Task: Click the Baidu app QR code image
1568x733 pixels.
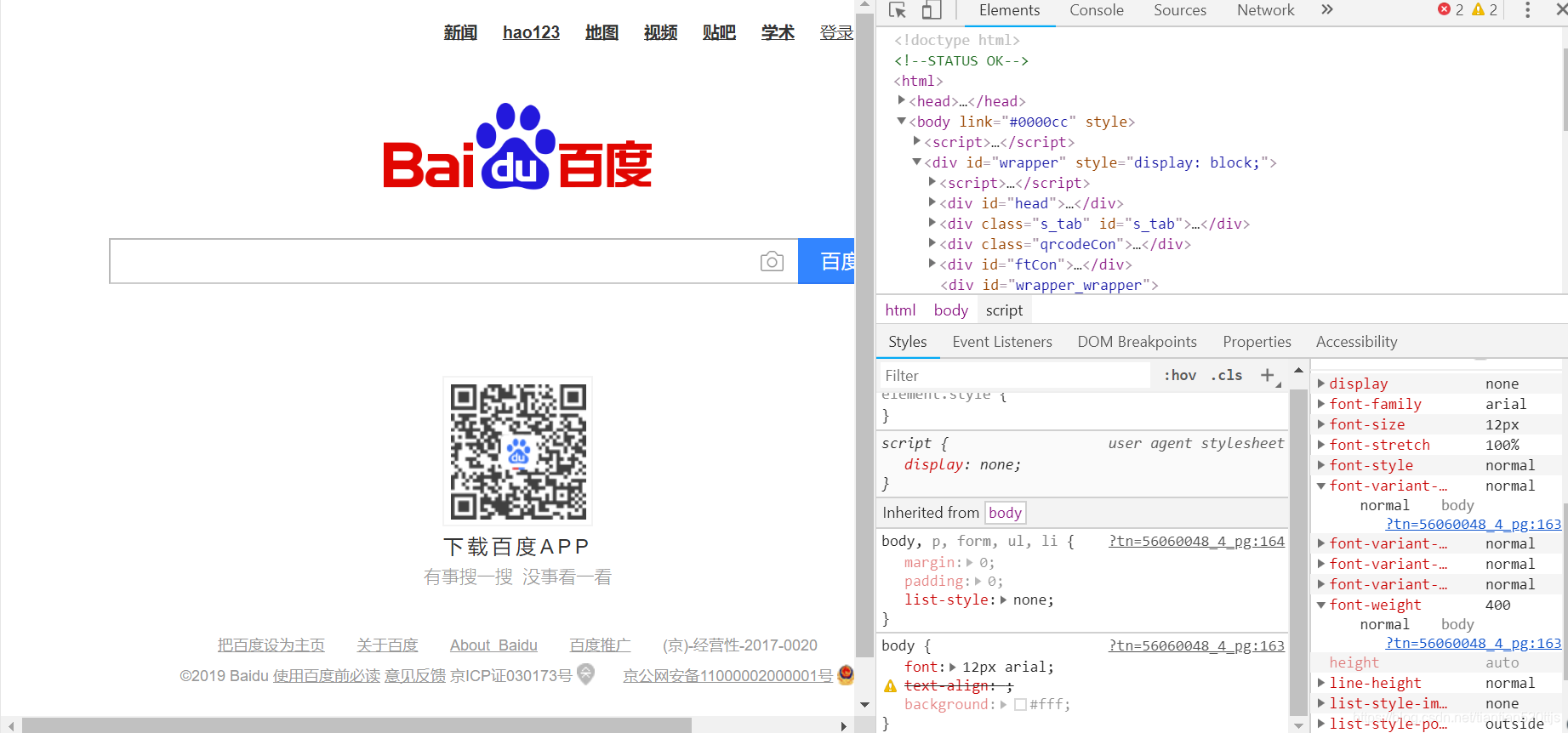Action: pos(518,451)
